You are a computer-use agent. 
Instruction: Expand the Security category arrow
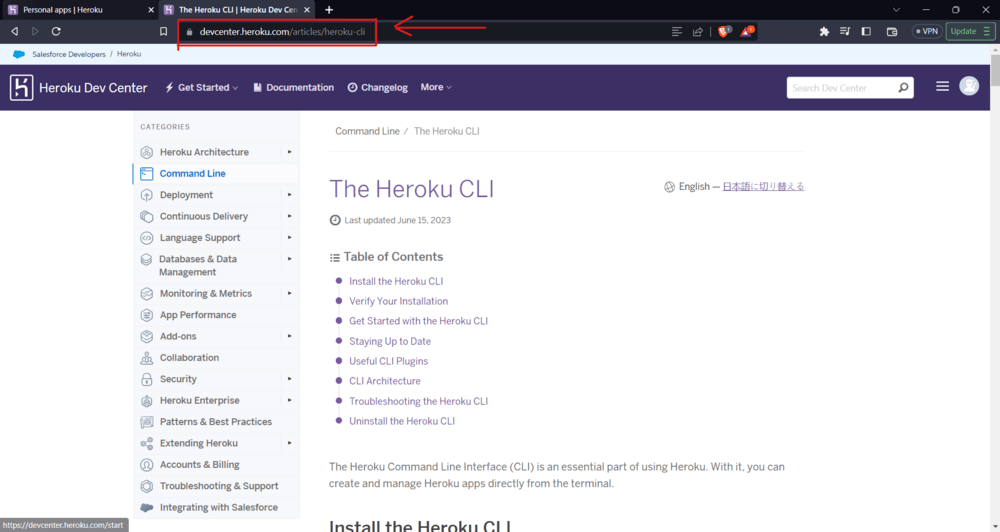tap(290, 379)
